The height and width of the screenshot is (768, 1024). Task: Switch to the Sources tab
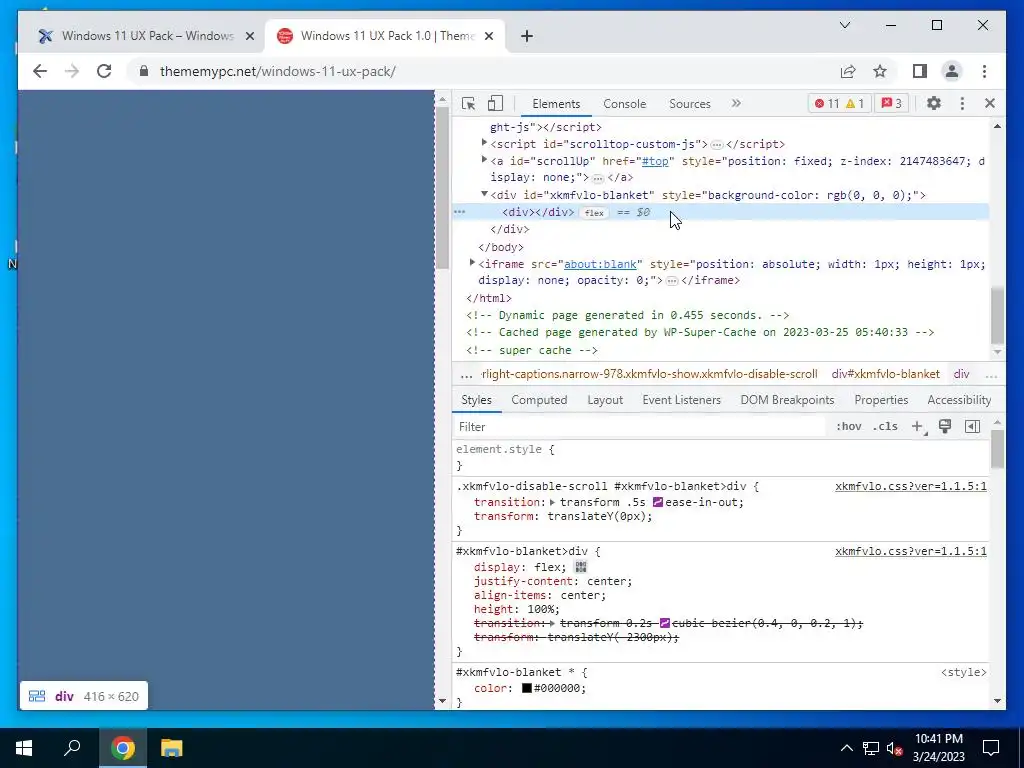point(690,104)
